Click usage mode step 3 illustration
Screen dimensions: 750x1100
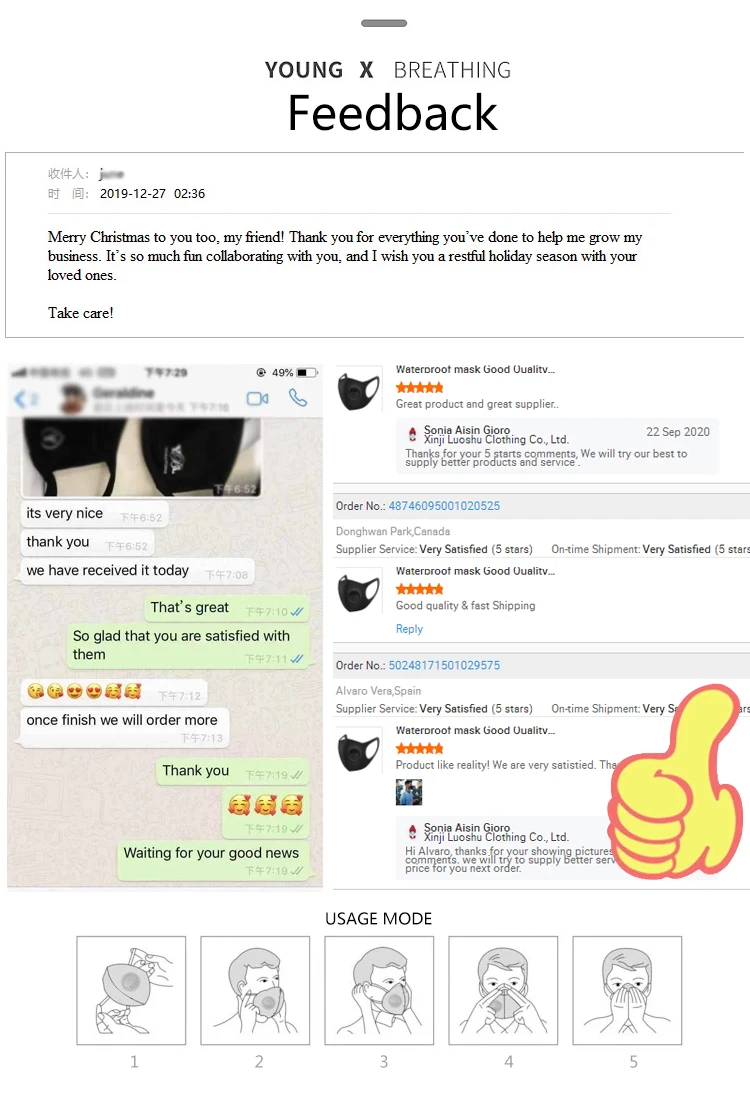[379, 990]
